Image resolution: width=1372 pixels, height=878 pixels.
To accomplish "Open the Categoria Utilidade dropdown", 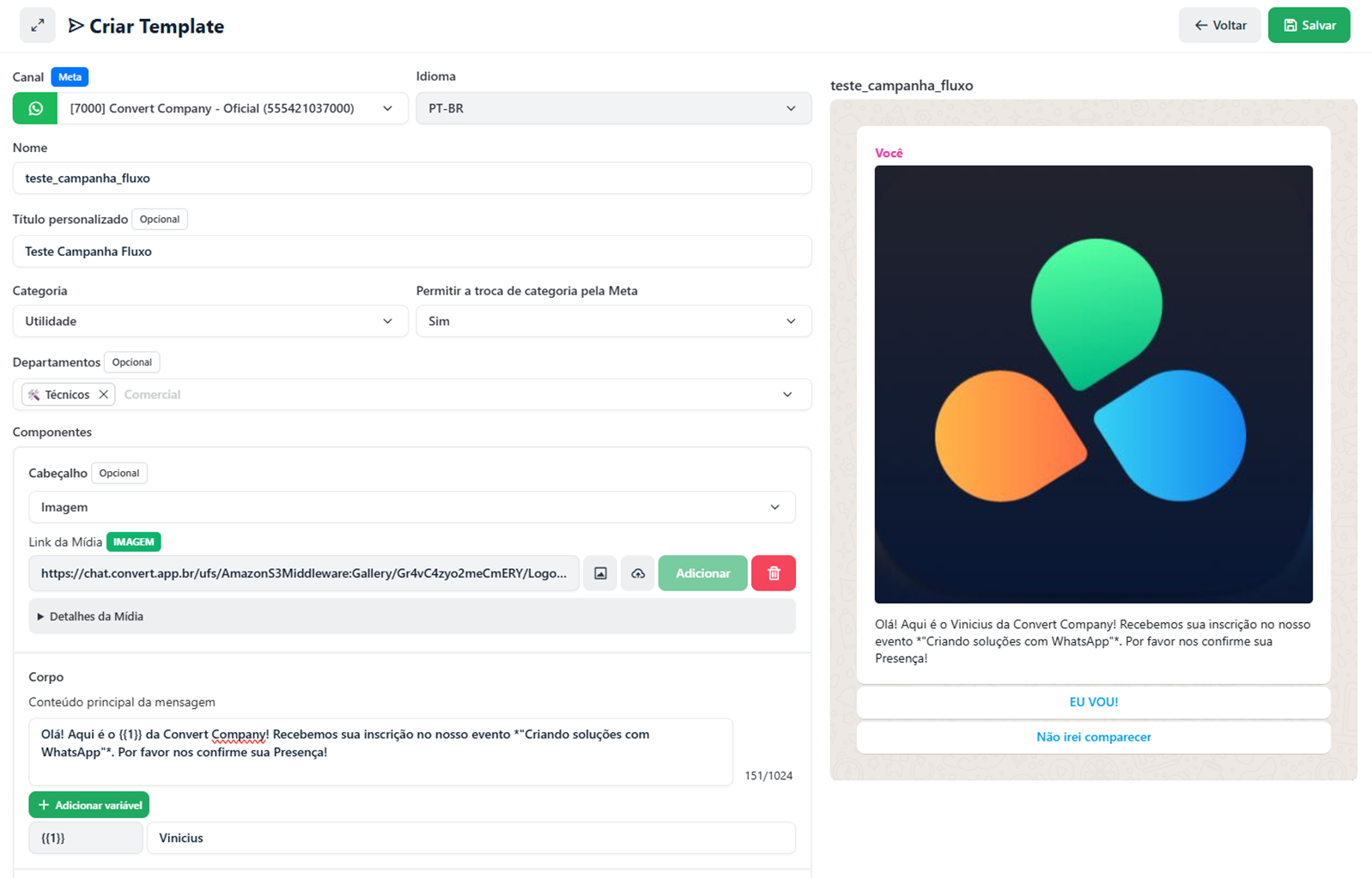I will click(x=210, y=321).
